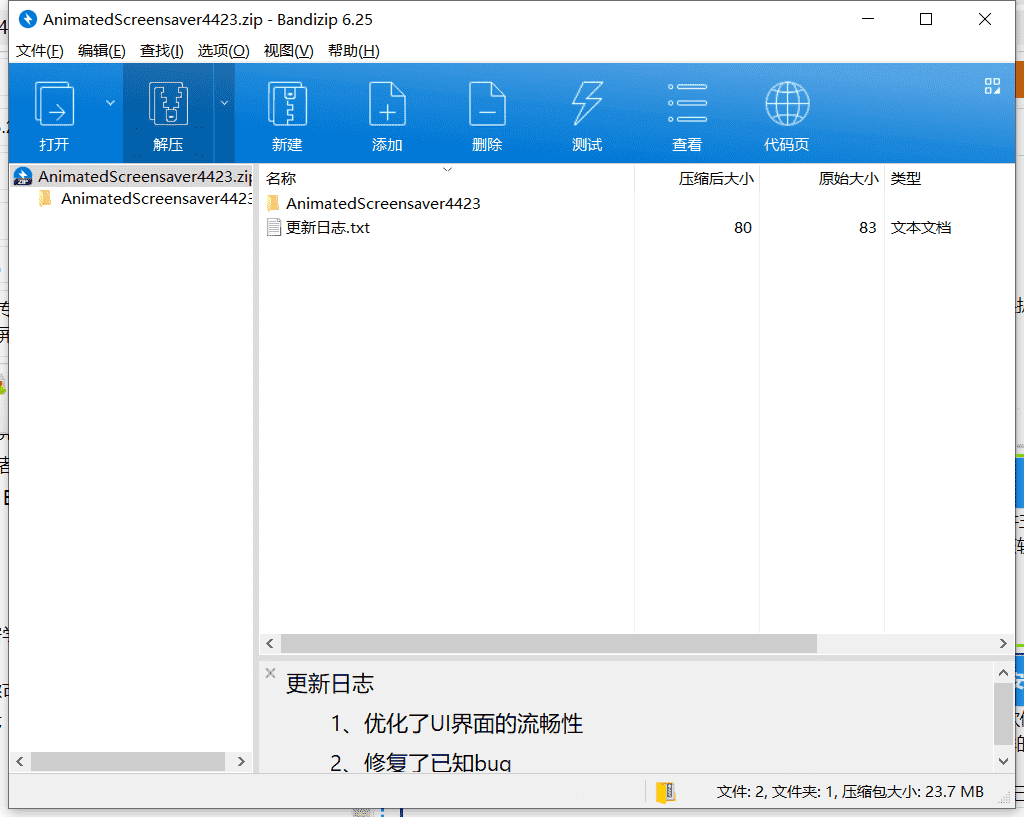Click the Bandizip logo in title bar
The height and width of the screenshot is (817, 1024).
[27, 20]
